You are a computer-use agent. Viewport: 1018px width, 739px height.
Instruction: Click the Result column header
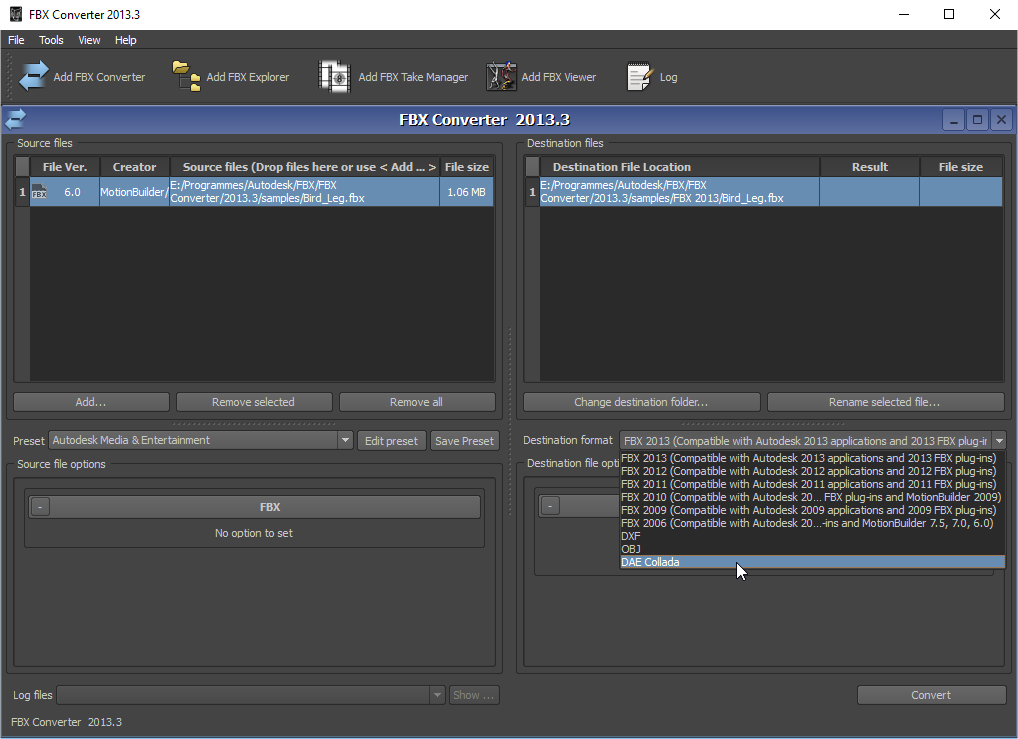click(x=870, y=167)
